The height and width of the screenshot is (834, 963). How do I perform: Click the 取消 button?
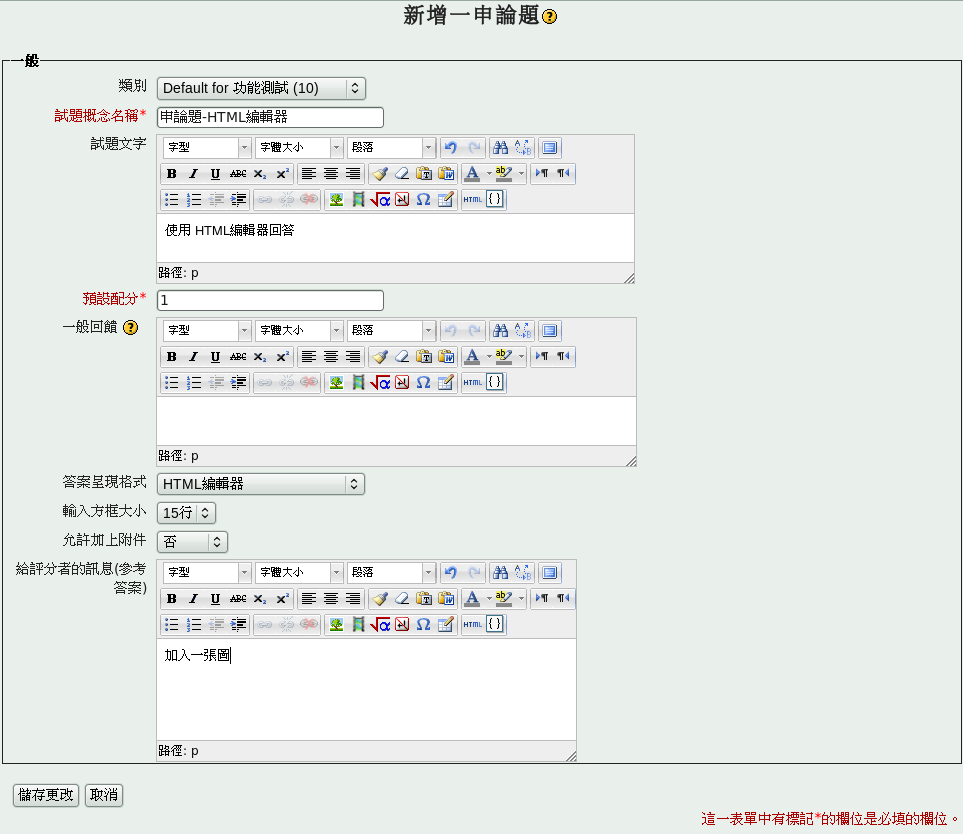click(x=104, y=795)
